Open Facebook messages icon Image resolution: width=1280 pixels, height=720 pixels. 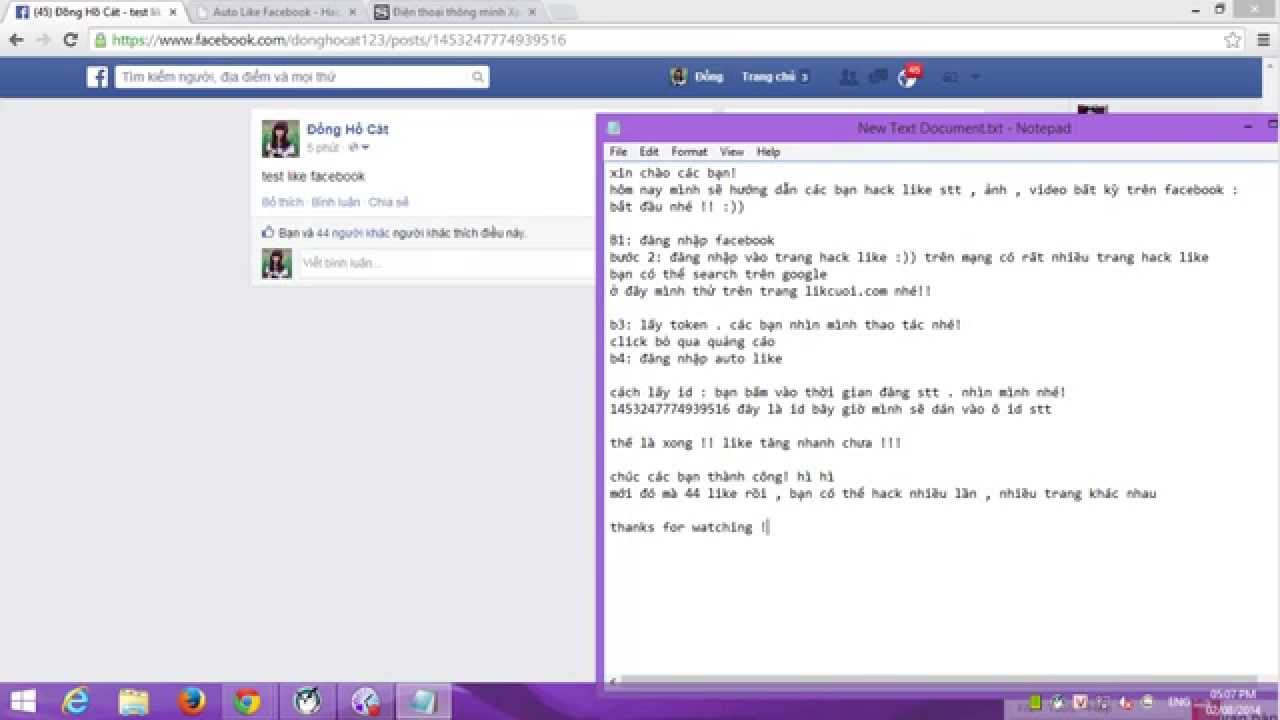878,77
